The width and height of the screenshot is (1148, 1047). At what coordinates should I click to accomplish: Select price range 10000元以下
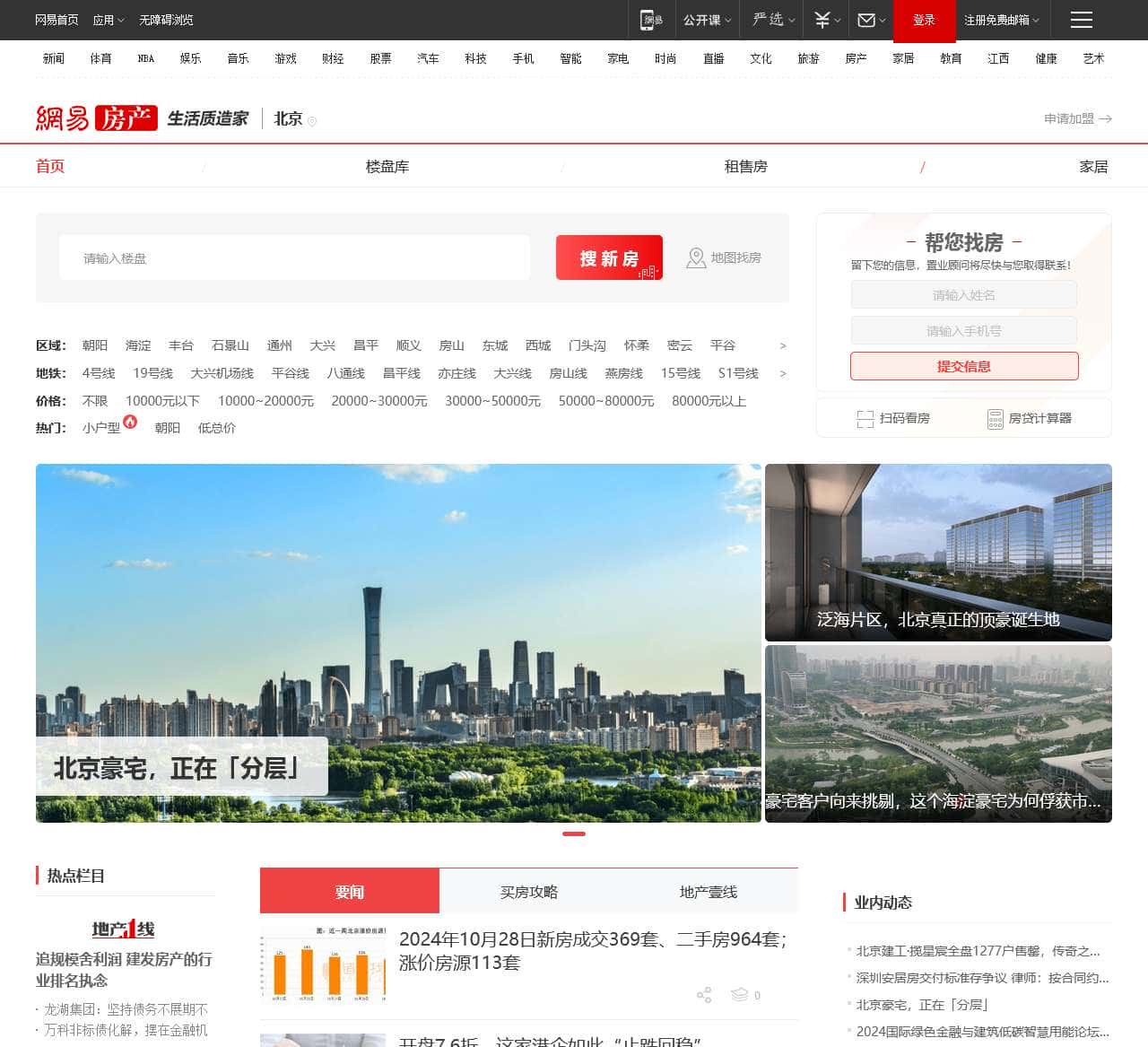pyautogui.click(x=162, y=401)
